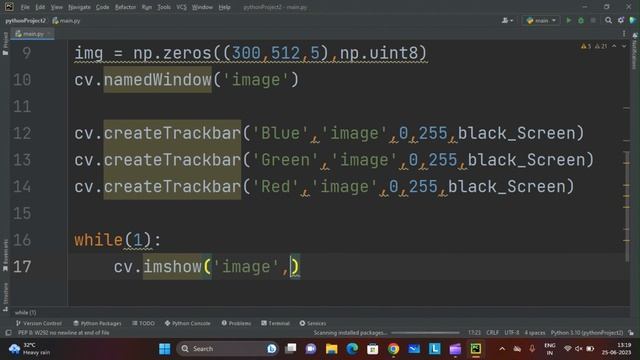640x360 pixels.
Task: Switch to PyCharm icon on the taskbar
Action: click(x=476, y=349)
